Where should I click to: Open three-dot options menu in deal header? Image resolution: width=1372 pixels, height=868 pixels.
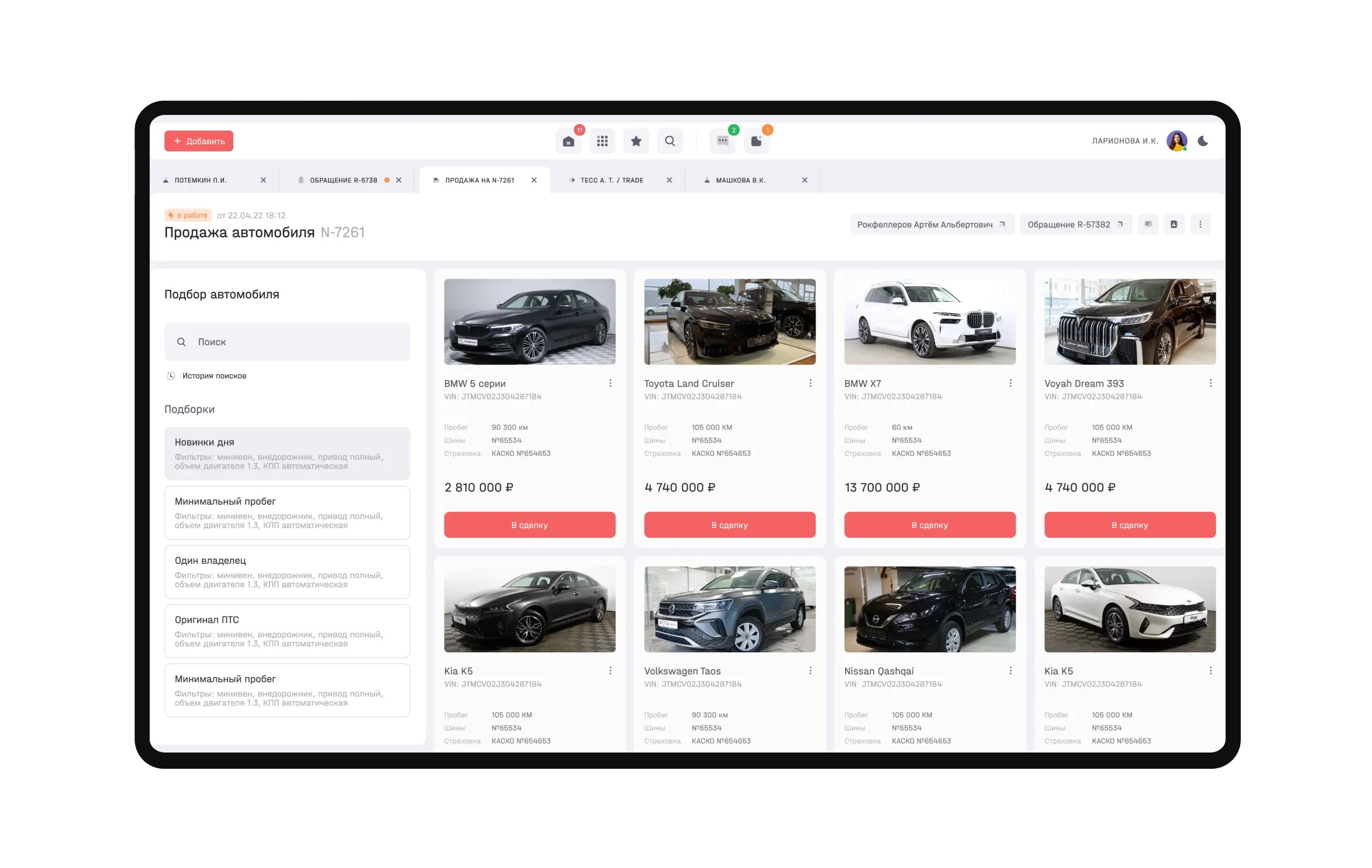(1200, 224)
